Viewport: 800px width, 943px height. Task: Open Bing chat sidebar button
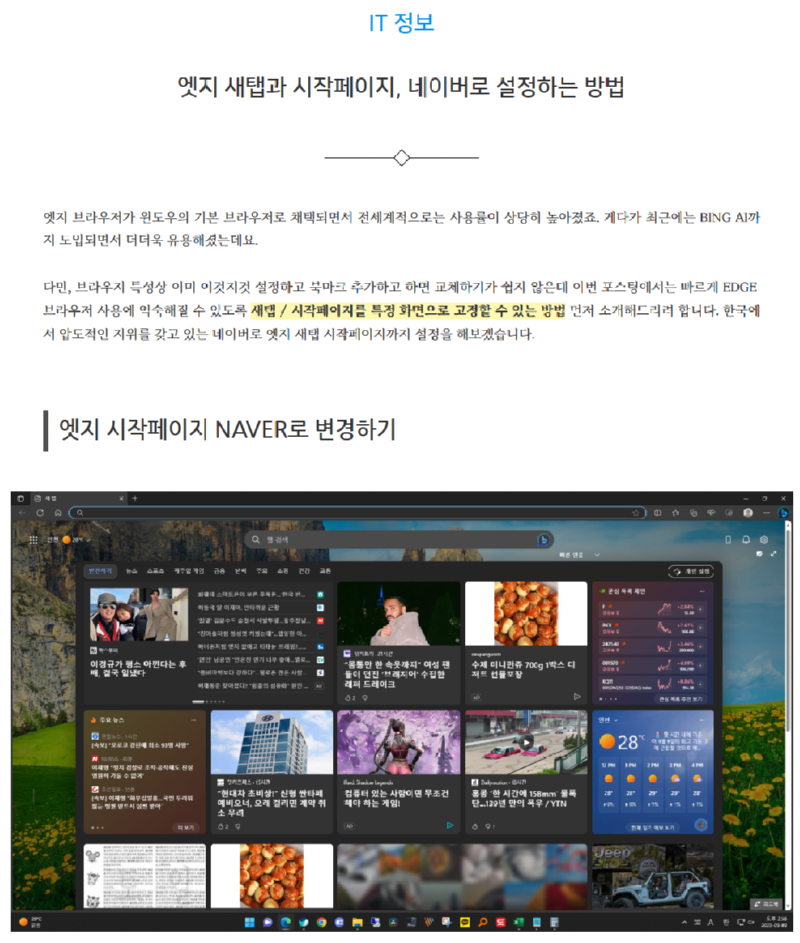click(783, 513)
